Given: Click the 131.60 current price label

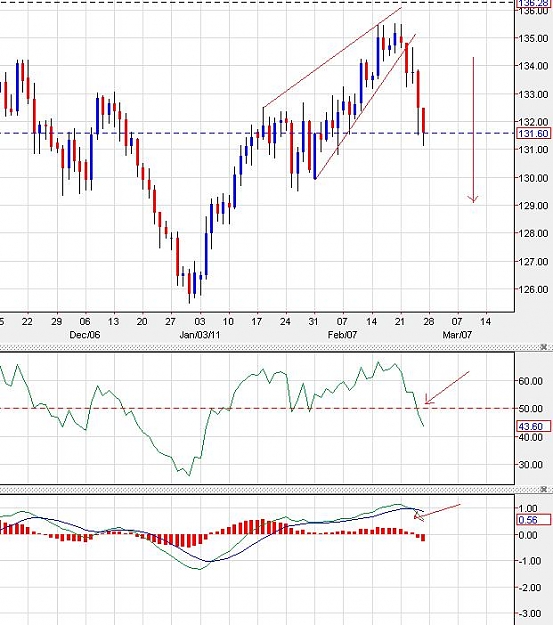Looking at the screenshot, I should point(533,133).
